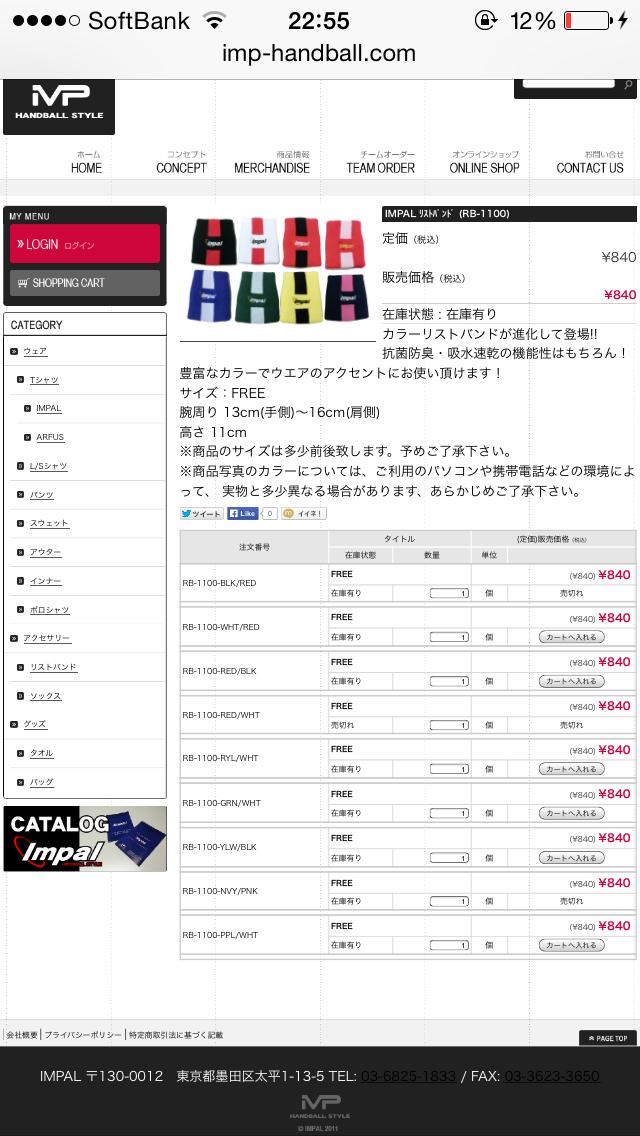Viewport: 640px width, 1136px height.
Task: Click the red LOGIN button
Action: [85, 244]
